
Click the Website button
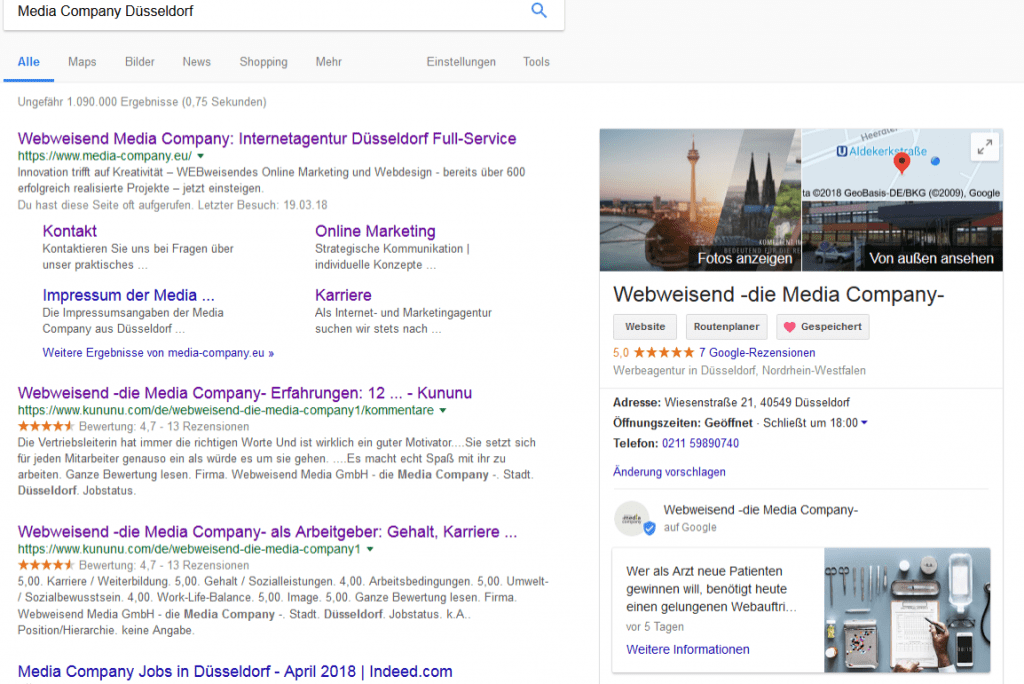coord(645,327)
